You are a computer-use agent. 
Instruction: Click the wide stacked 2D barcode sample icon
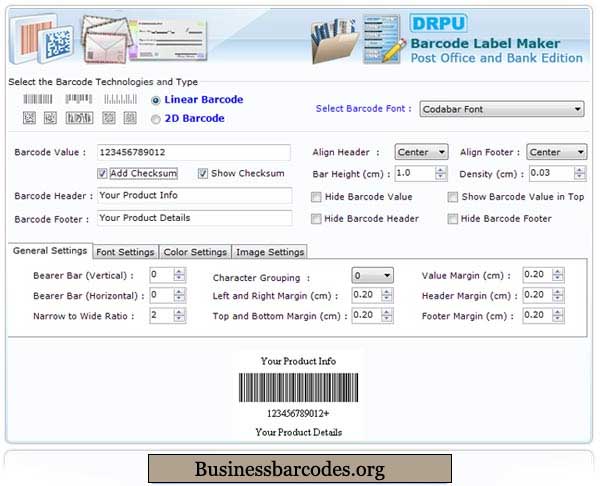coord(79,118)
